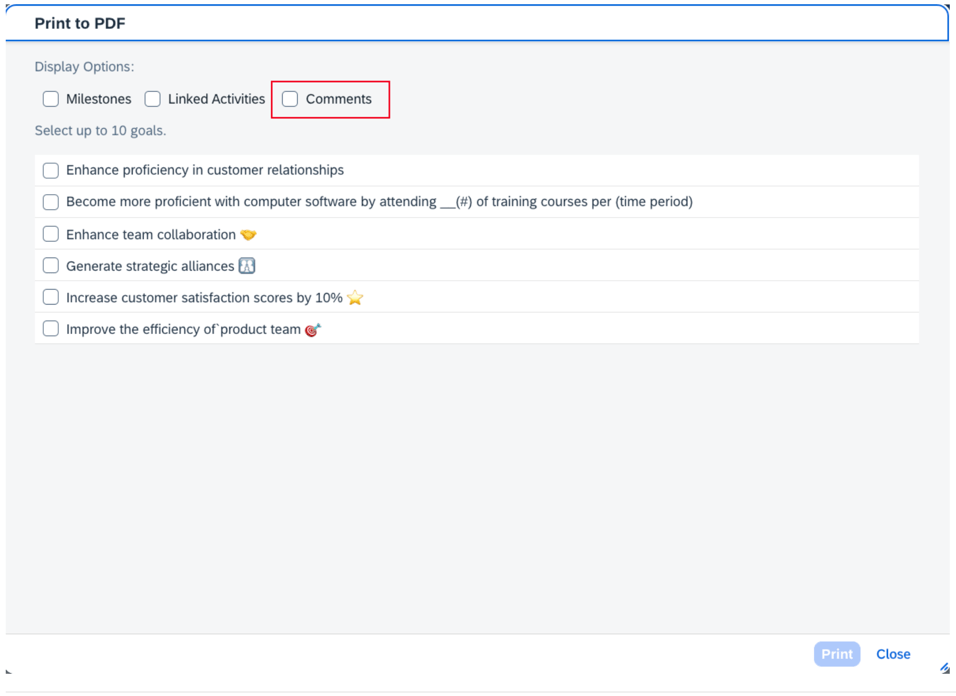This screenshot has width=956, height=696.
Task: Select the 'Improve the efficiency' product team checkbox
Action: 51,329
